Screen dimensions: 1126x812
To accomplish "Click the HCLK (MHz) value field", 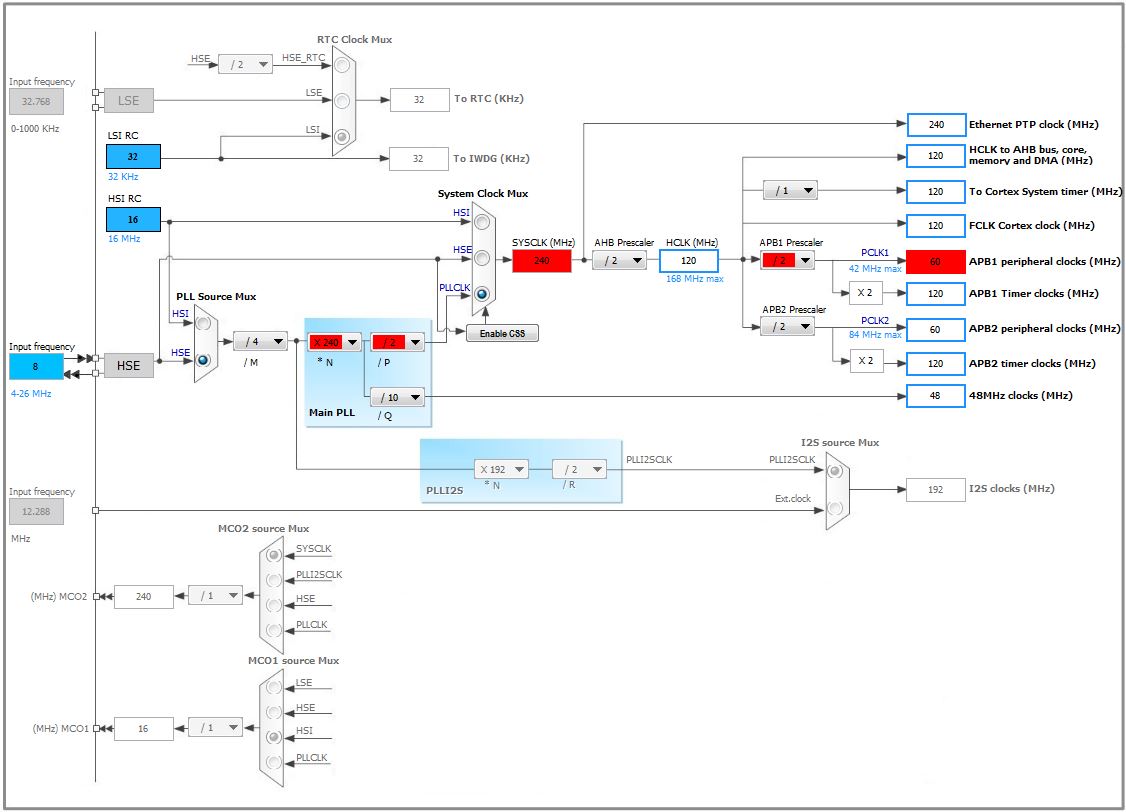I will point(688,261).
